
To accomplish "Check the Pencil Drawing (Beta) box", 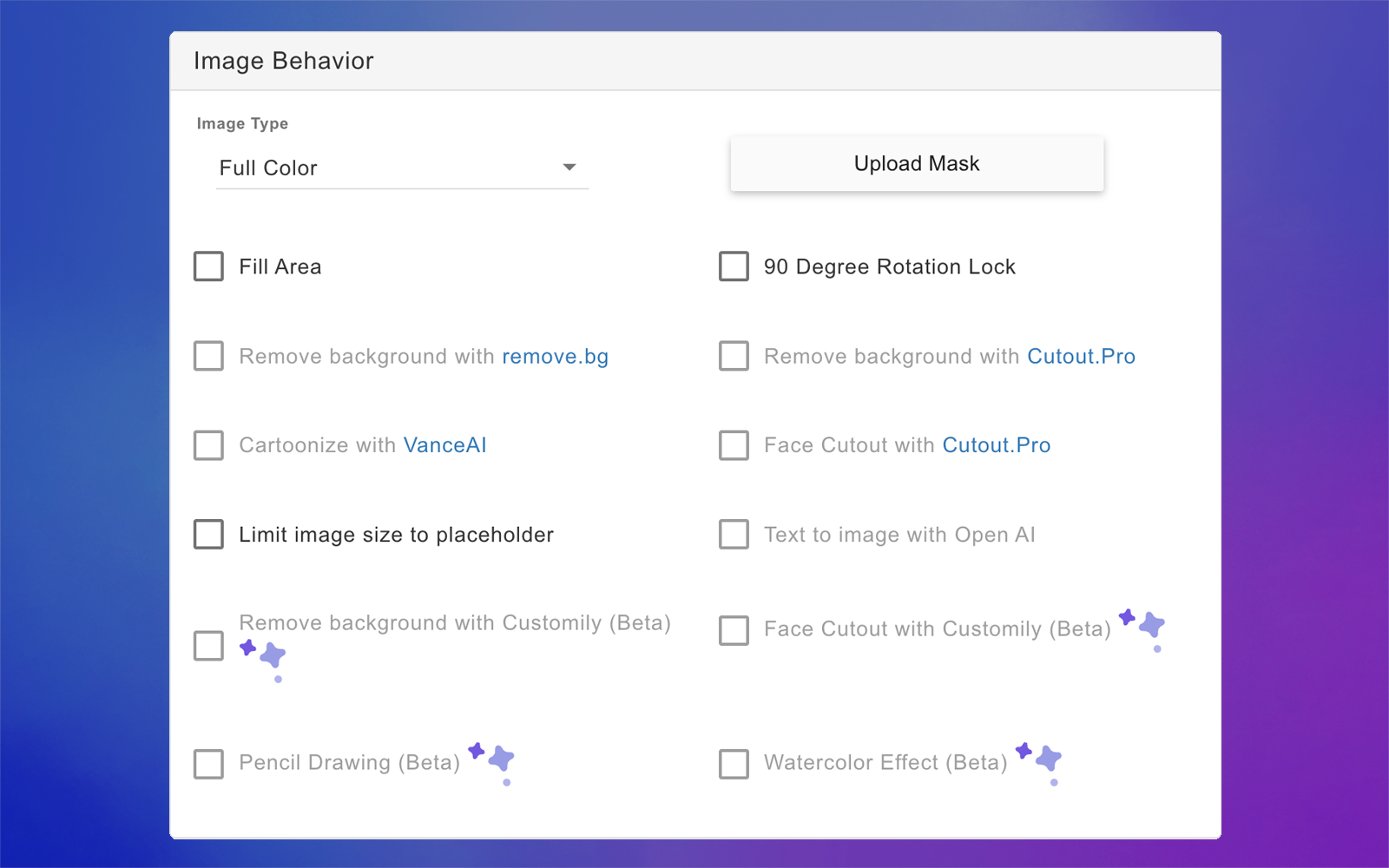I will click(208, 764).
